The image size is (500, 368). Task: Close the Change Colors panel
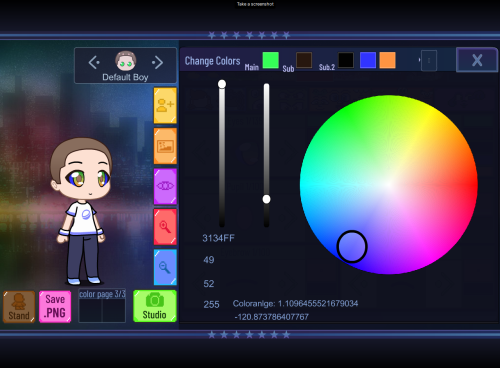point(477,60)
